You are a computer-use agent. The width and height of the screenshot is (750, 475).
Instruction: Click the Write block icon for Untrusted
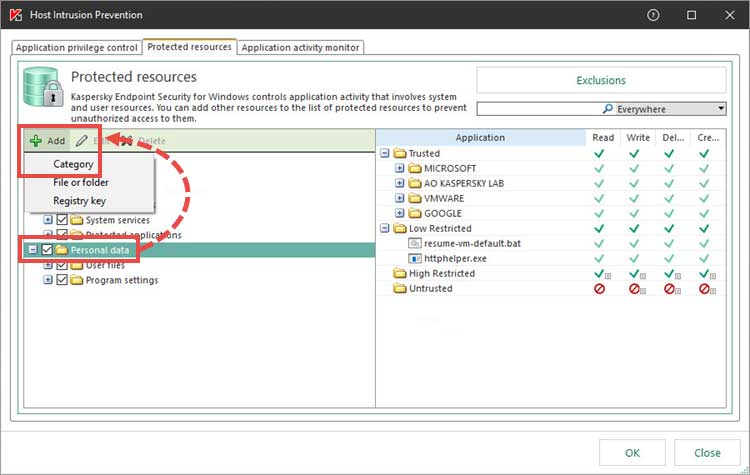[634, 289]
